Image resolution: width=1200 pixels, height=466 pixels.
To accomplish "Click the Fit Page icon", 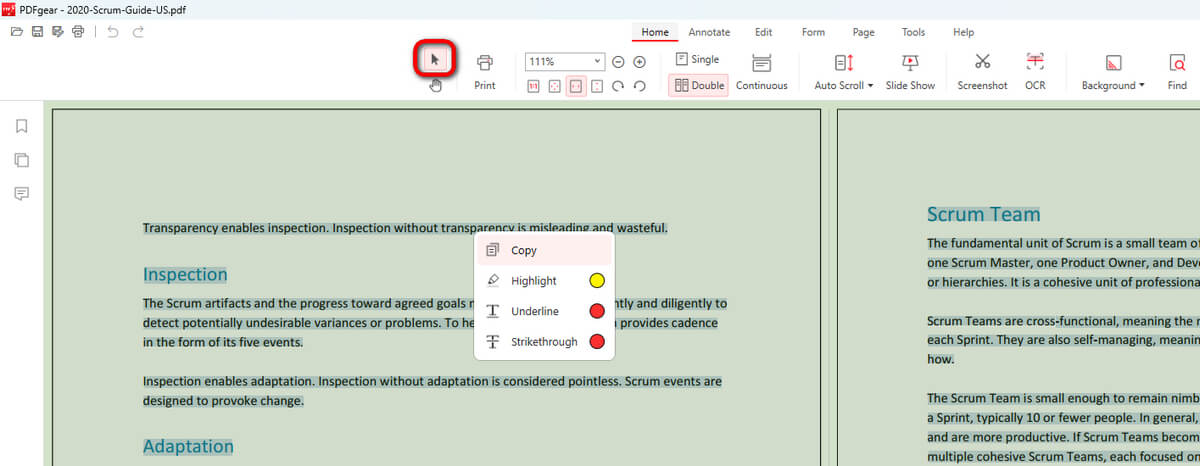I will point(554,86).
